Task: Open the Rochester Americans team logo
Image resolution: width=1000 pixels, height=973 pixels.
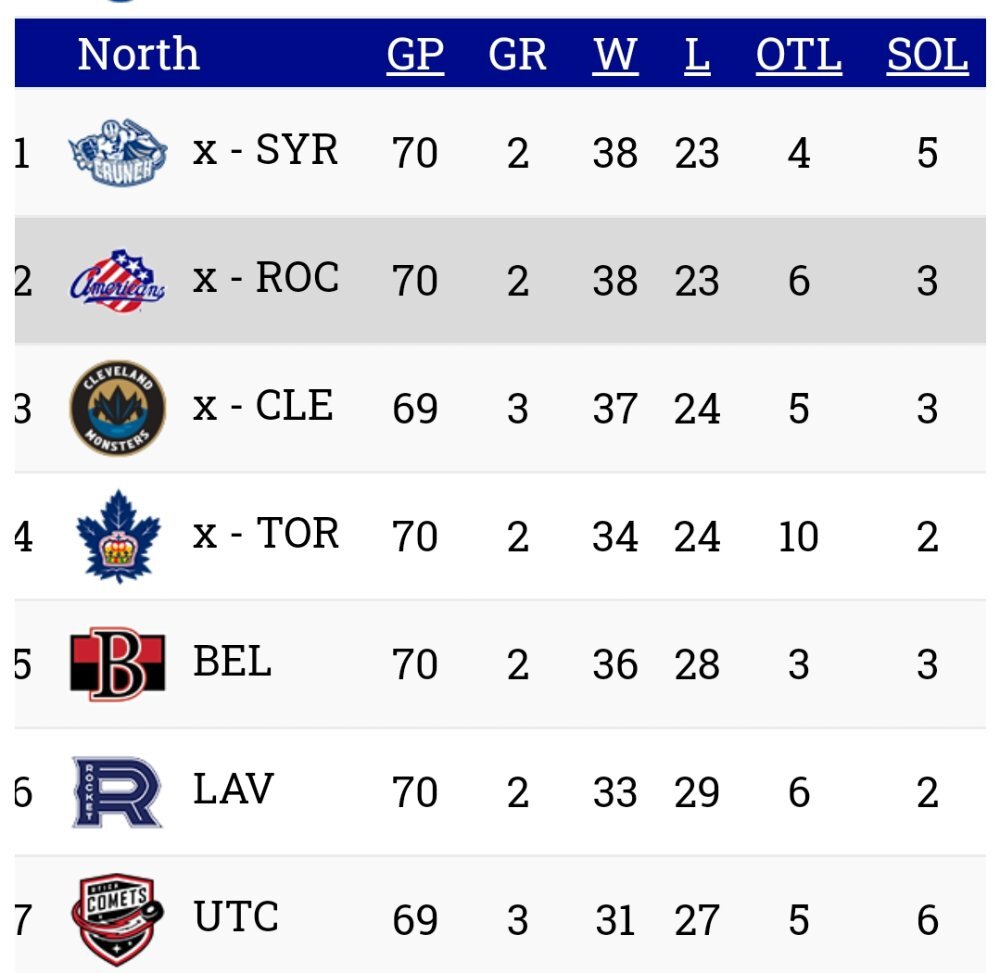Action: 117,281
